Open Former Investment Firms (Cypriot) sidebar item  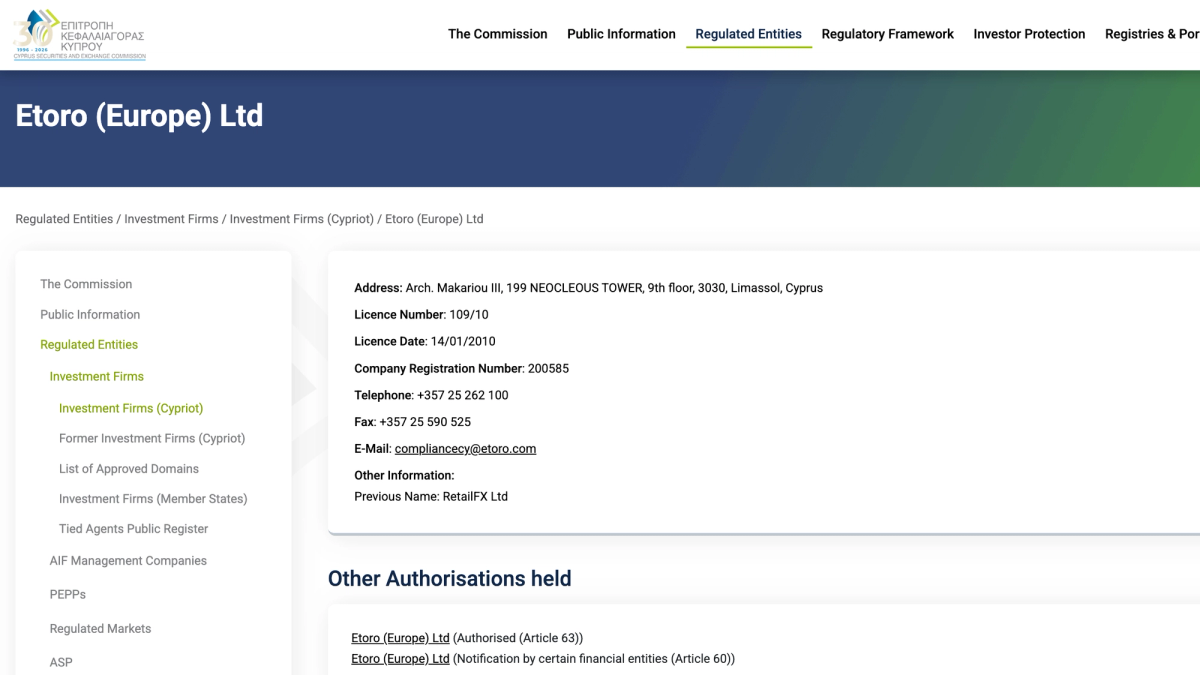152,438
